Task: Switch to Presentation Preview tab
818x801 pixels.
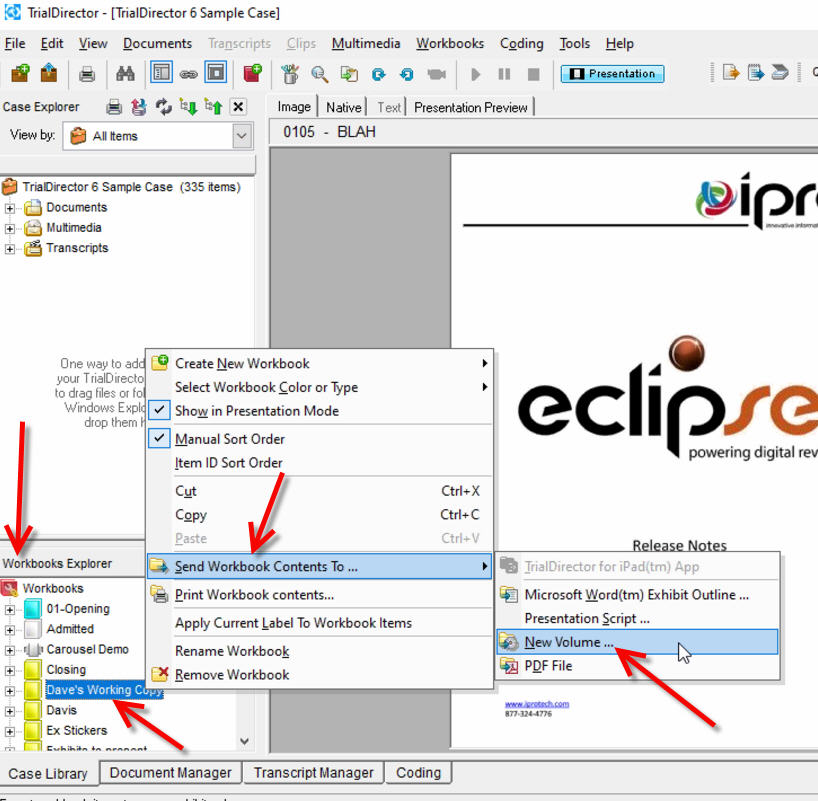Action: pyautogui.click(x=471, y=107)
